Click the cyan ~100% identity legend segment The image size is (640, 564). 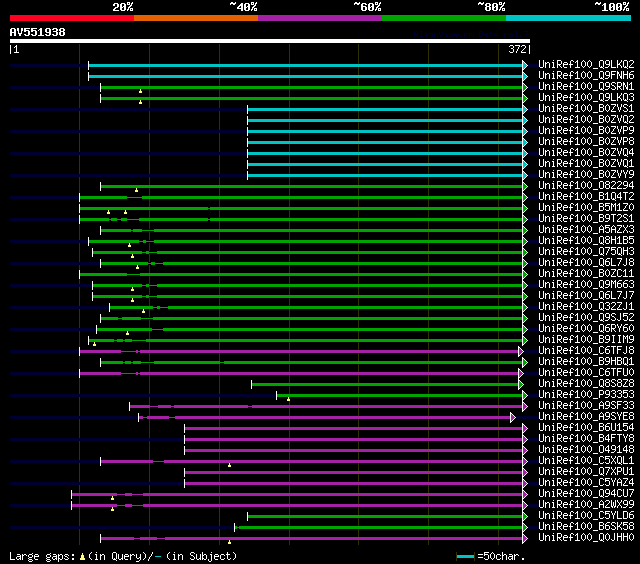(x=569, y=18)
